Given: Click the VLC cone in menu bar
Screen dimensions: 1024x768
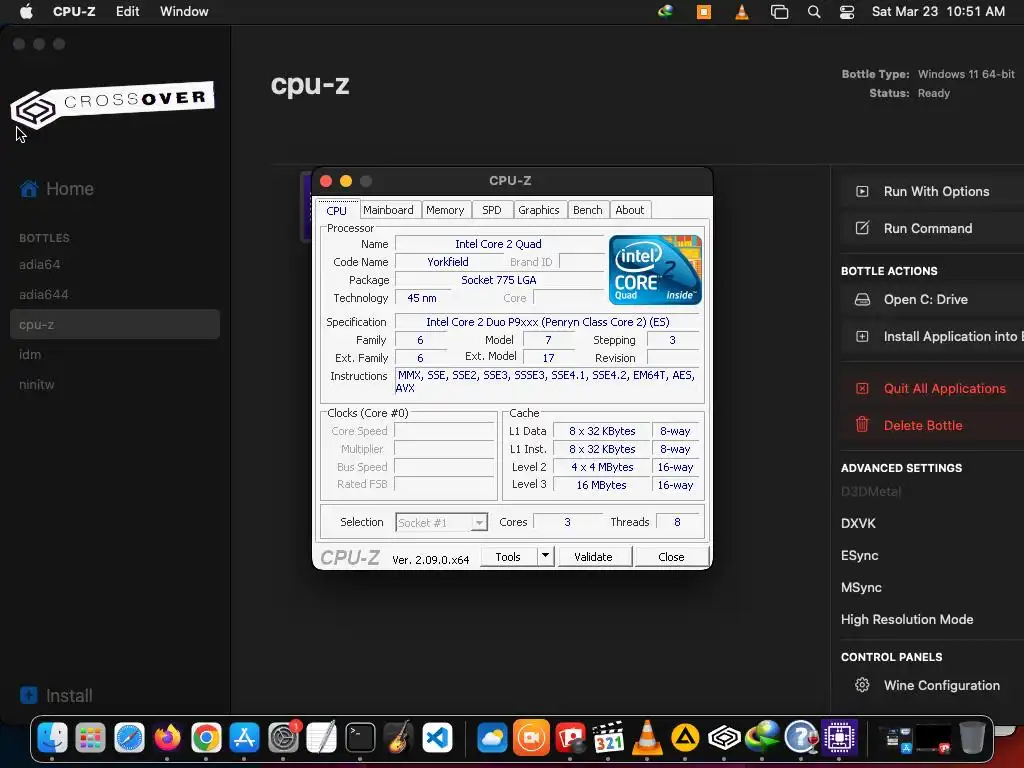Looking at the screenshot, I should coord(742,11).
